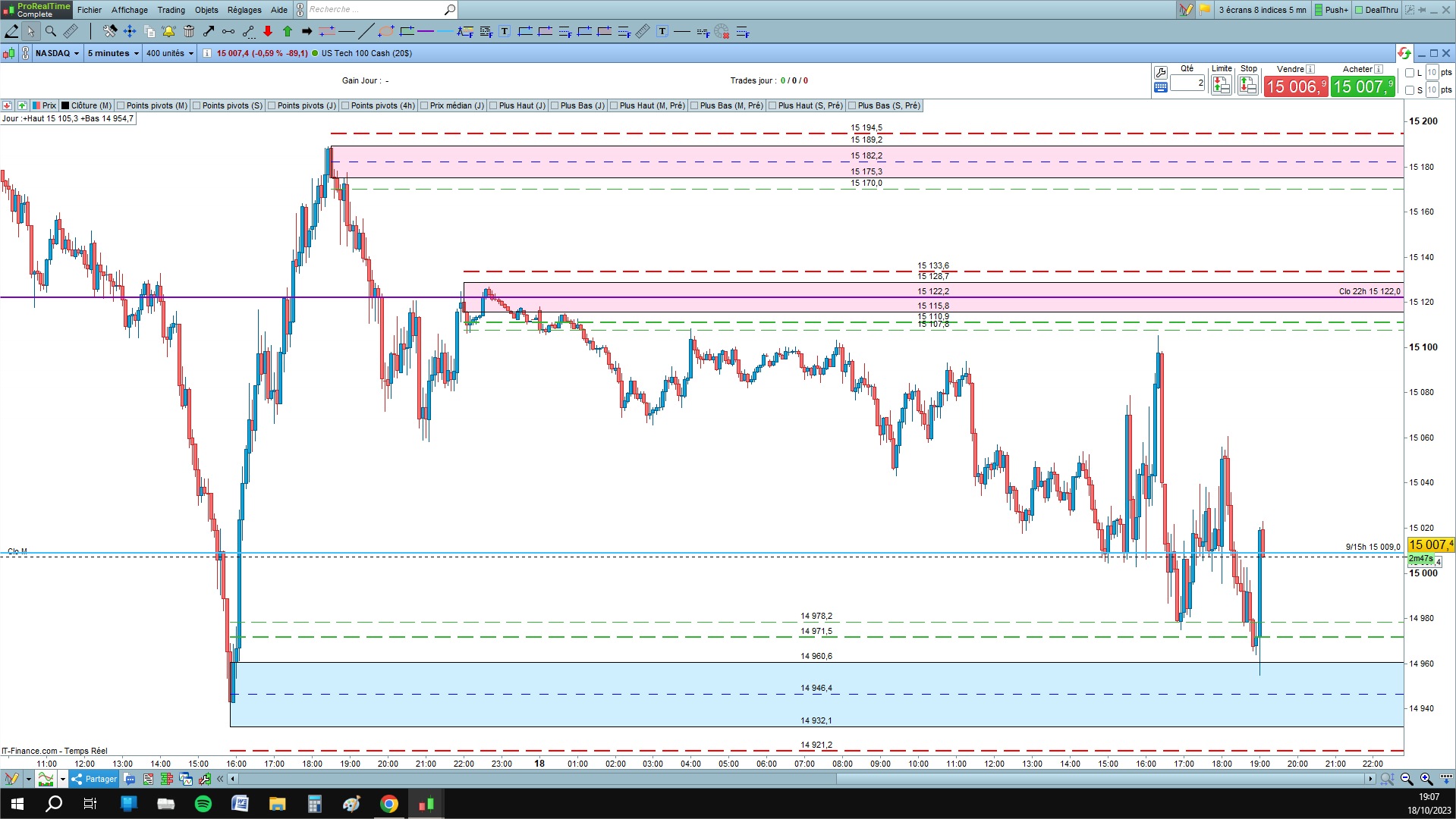Viewport: 1456px width, 819px height.
Task: Click the black Clôture (M) color swatch
Action: pyautogui.click(x=65, y=105)
